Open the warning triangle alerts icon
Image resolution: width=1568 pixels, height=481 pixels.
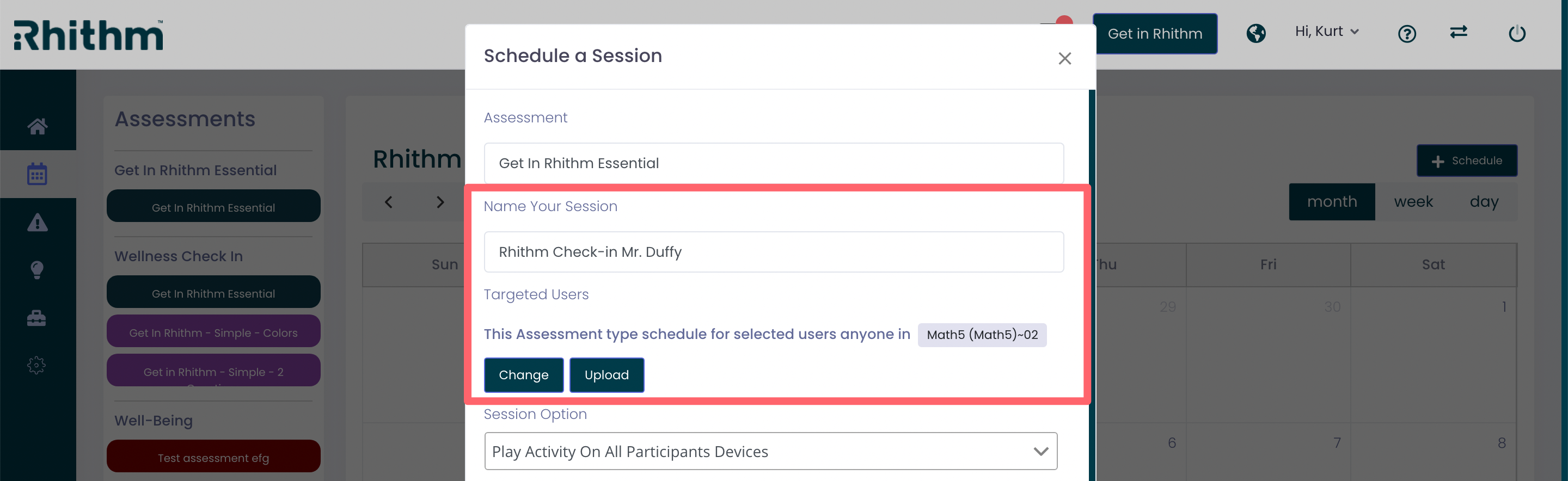tap(37, 223)
